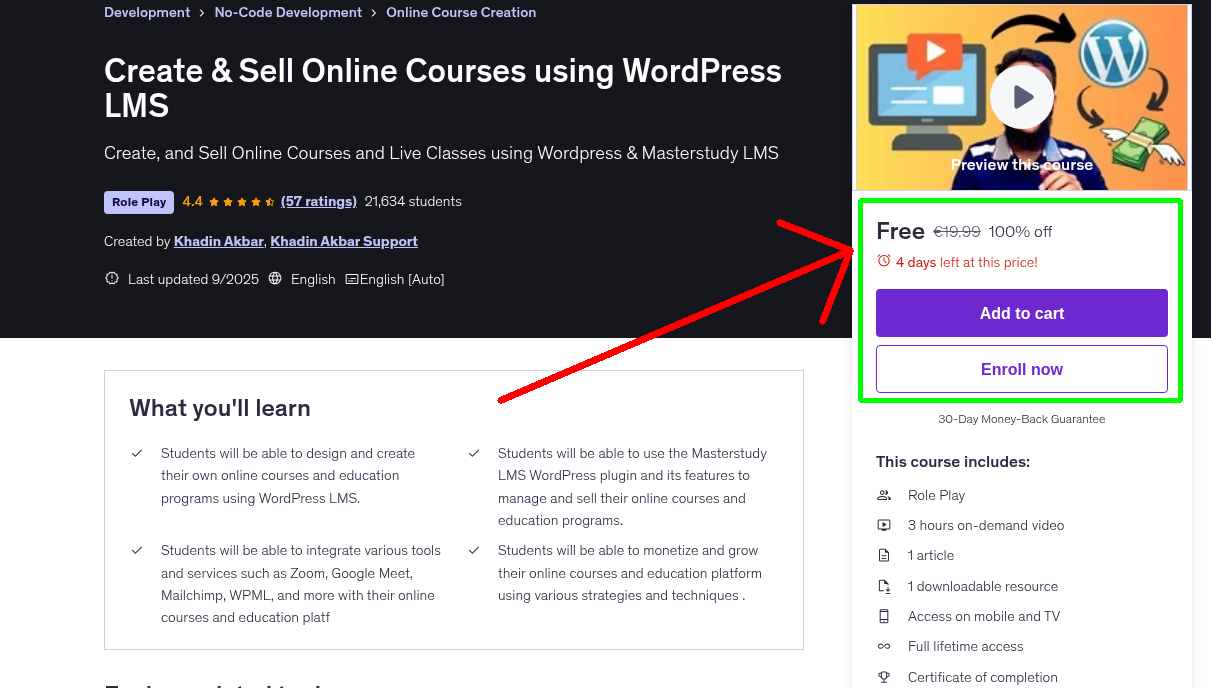Click the on-demand video icon
Viewport: 1211px width, 688px height.
[x=884, y=525]
